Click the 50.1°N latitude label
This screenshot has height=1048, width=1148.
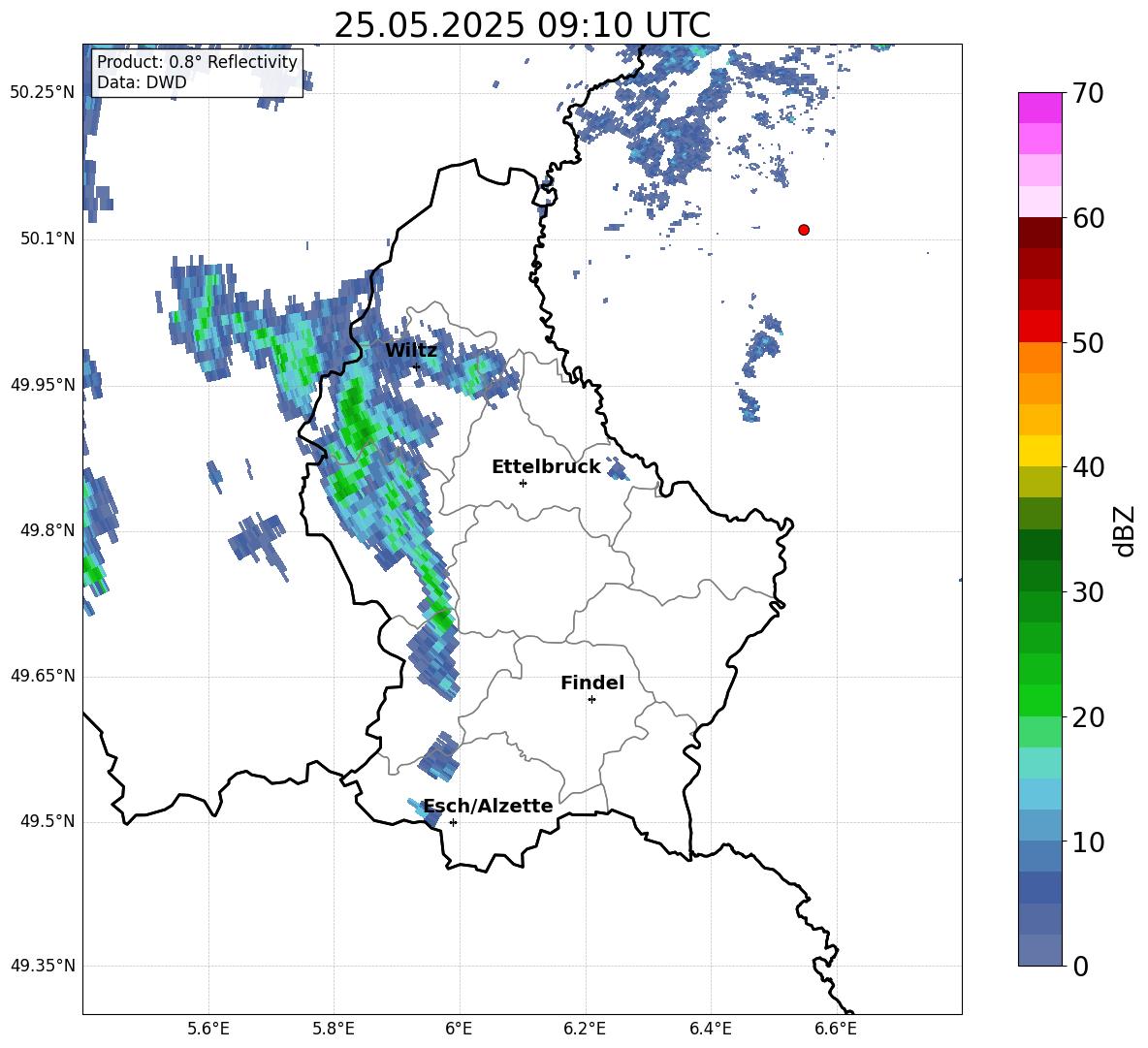48,239
